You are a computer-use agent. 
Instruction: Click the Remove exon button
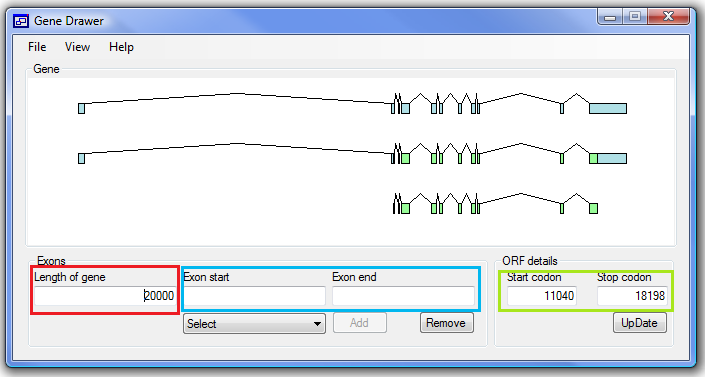(446, 323)
